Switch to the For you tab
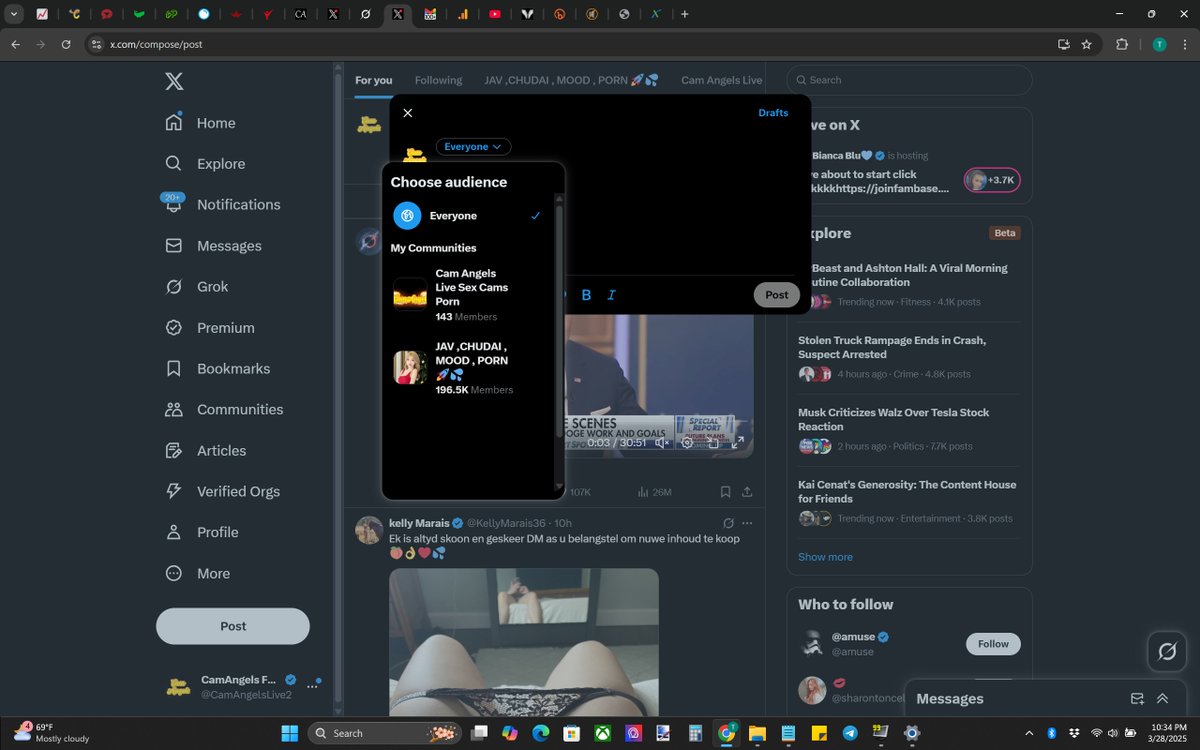Viewport: 1200px width, 750px height. (374, 80)
